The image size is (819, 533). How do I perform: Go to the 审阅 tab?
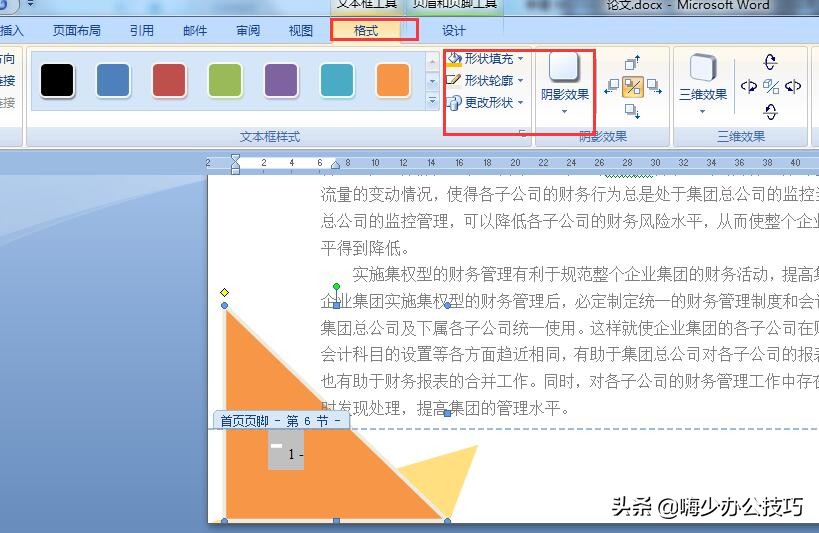(x=248, y=31)
